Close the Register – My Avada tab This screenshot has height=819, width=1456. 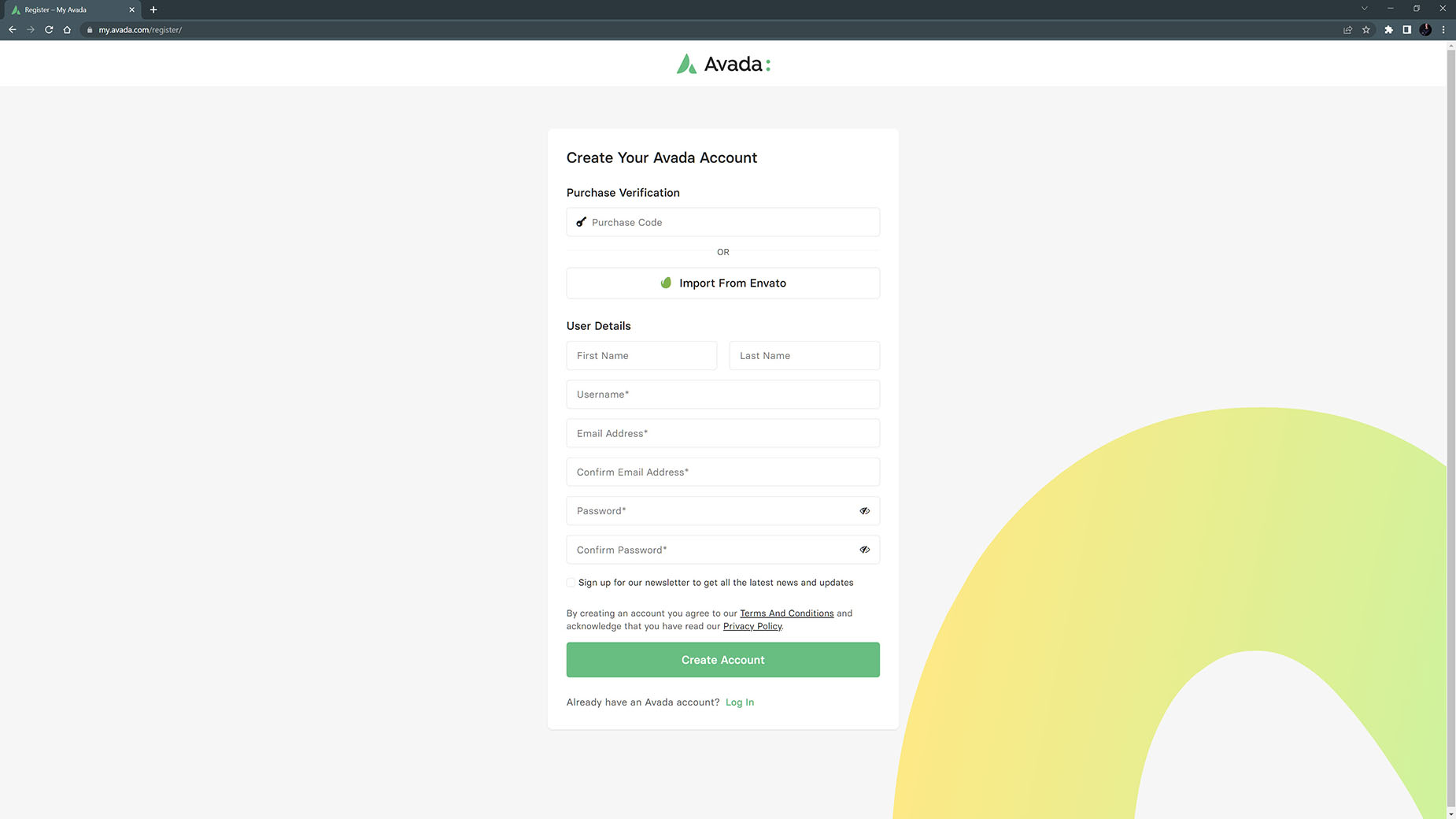(131, 9)
